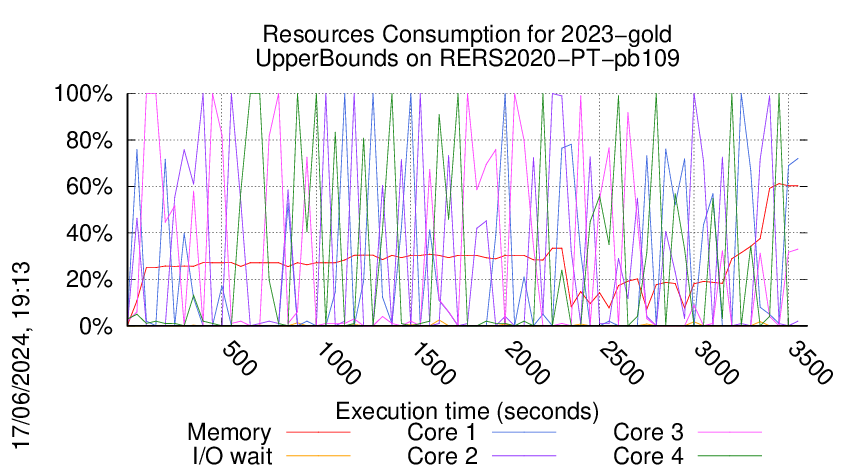Viewport: 850px width, 475px height.
Task: Click the 'Core 4' legend label
Action: [648, 456]
